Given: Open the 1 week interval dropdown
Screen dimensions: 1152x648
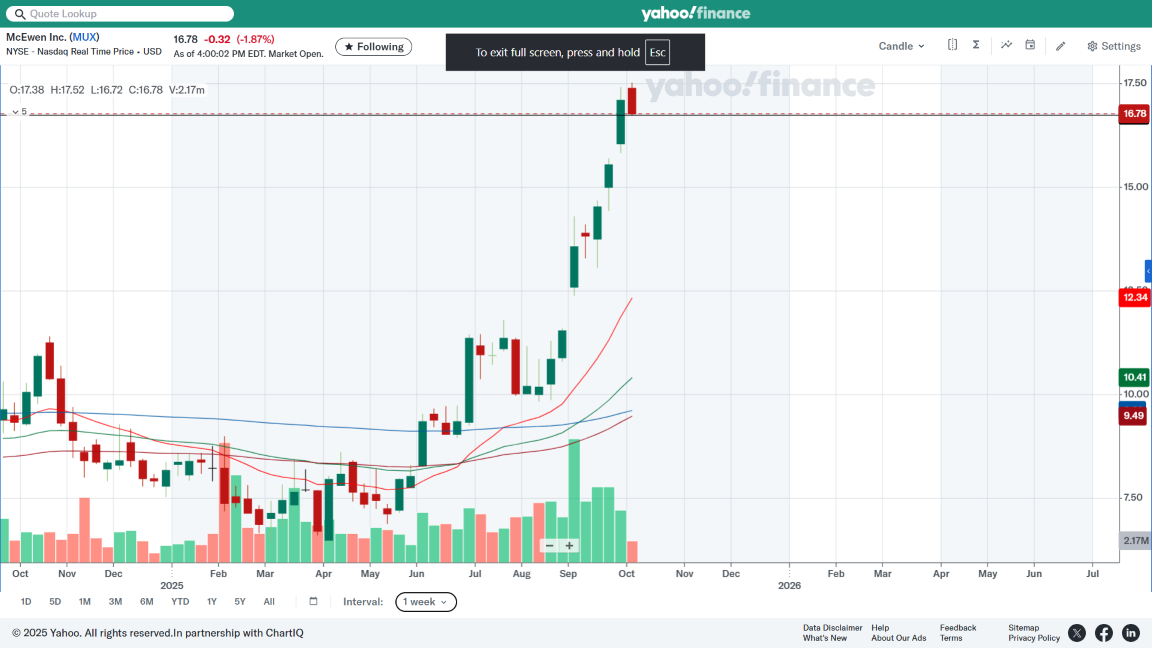Looking at the screenshot, I should [425, 602].
